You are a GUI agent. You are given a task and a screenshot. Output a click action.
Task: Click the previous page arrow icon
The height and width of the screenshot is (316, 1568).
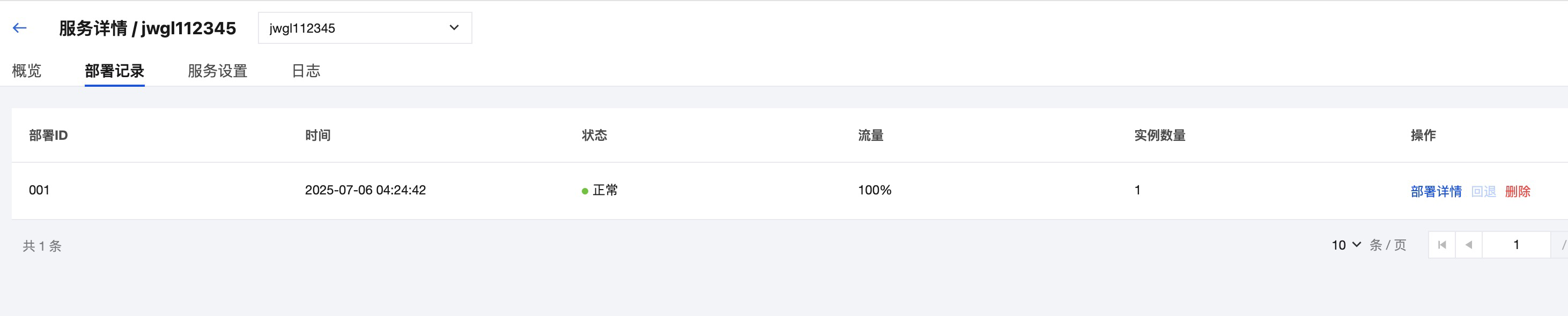pos(1468,245)
